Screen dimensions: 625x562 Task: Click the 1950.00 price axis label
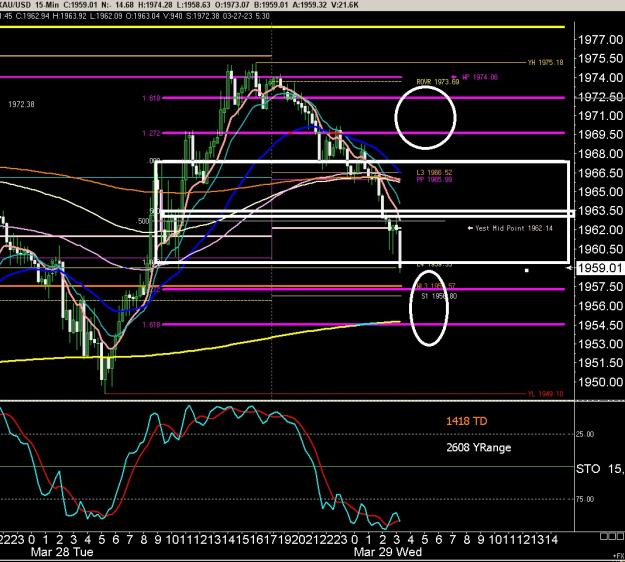600,382
